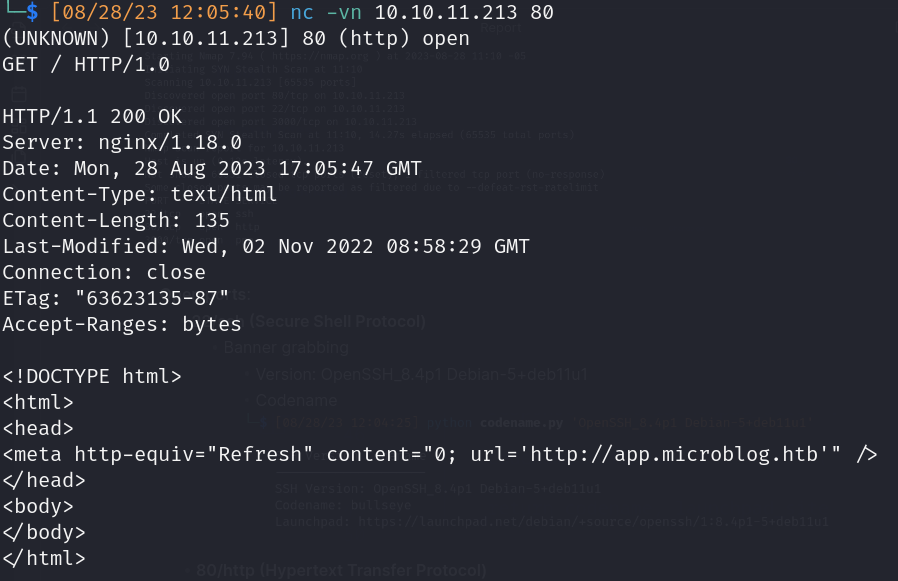
Task: Click the http-equiv="Refresh" attribute
Action: click(x=194, y=454)
